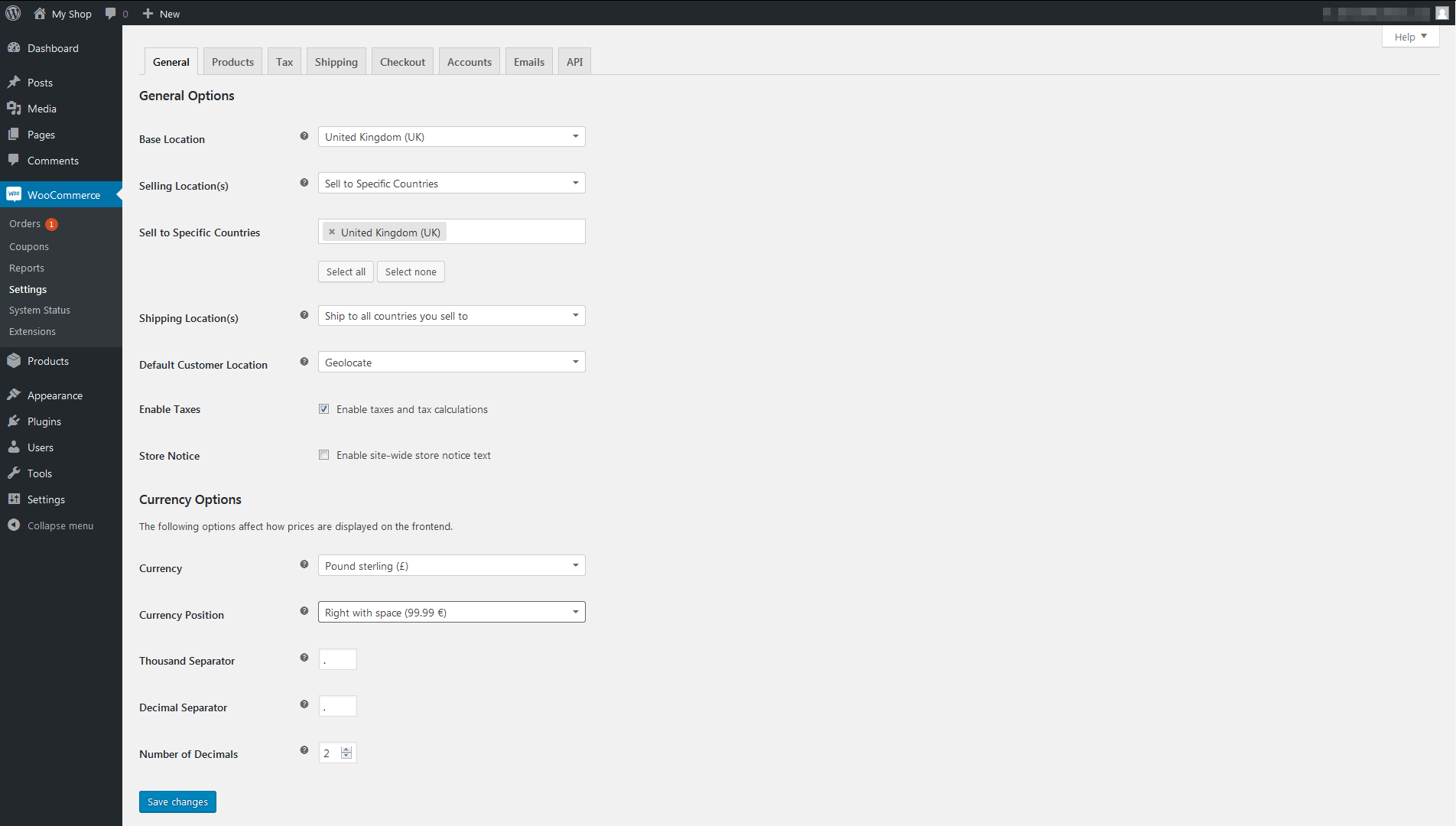Image resolution: width=1456 pixels, height=826 pixels.
Task: Click the Select none button
Action: pos(411,272)
